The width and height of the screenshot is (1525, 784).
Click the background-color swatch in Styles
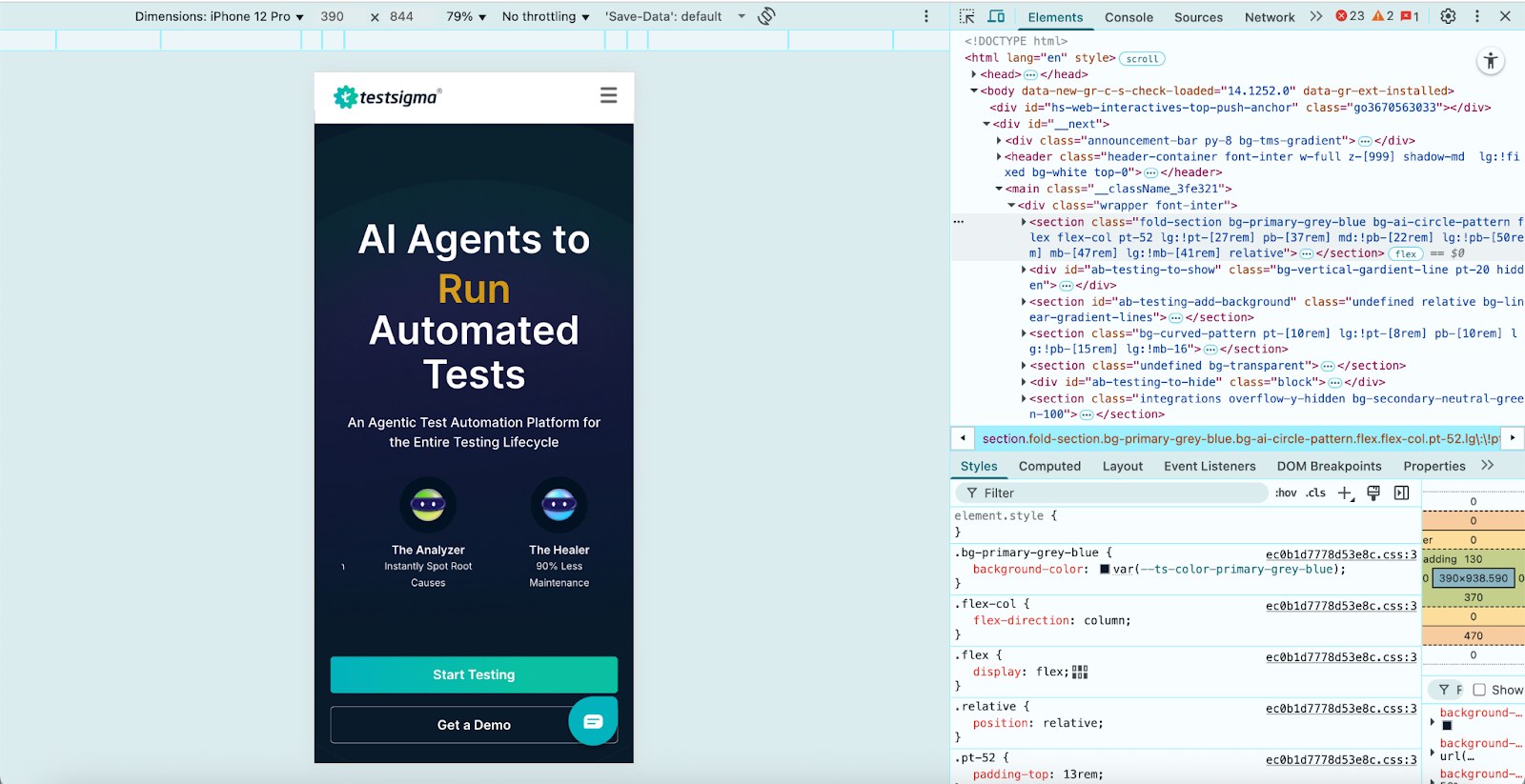click(1105, 570)
